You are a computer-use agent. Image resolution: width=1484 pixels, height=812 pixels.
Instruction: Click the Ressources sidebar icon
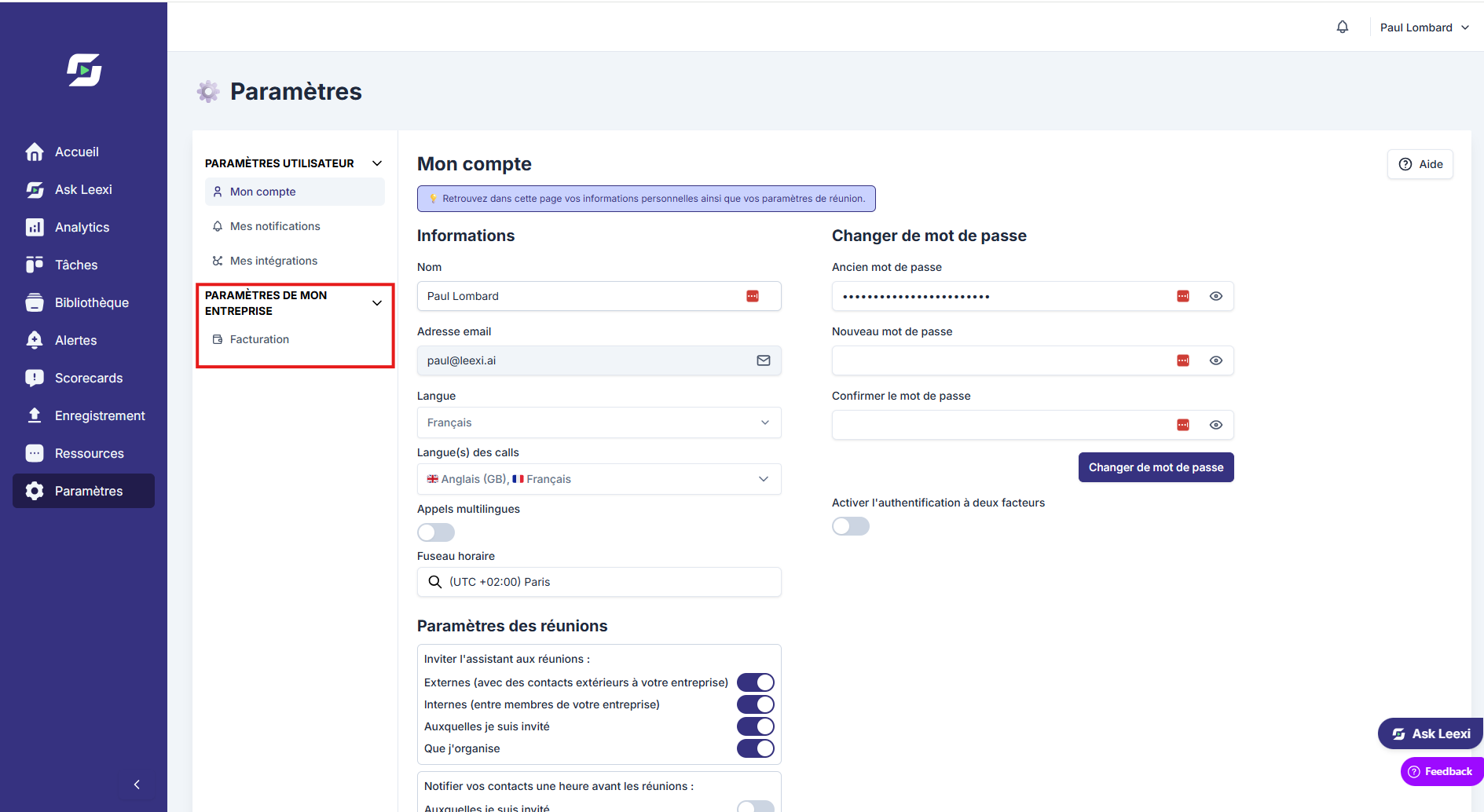35,453
